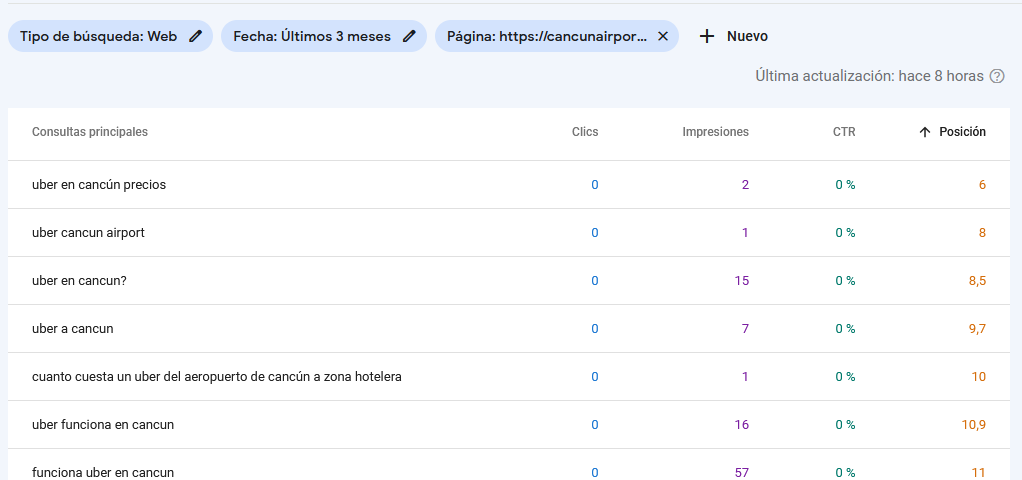
Task: Select impressions value 16 for 'uber funciona en cancun'
Action: click(742, 425)
